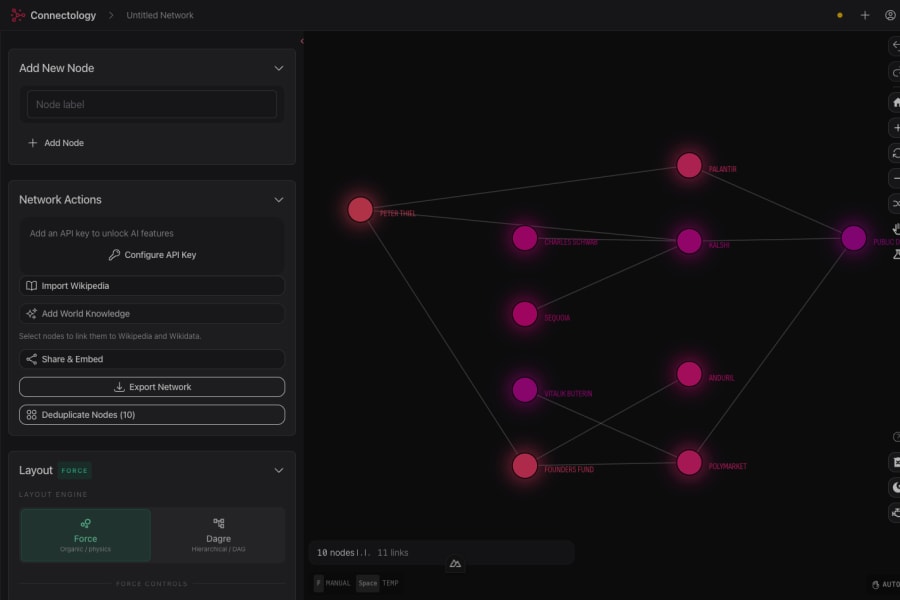The width and height of the screenshot is (900, 600).
Task: Select the Force layout engine
Action: [86, 535]
